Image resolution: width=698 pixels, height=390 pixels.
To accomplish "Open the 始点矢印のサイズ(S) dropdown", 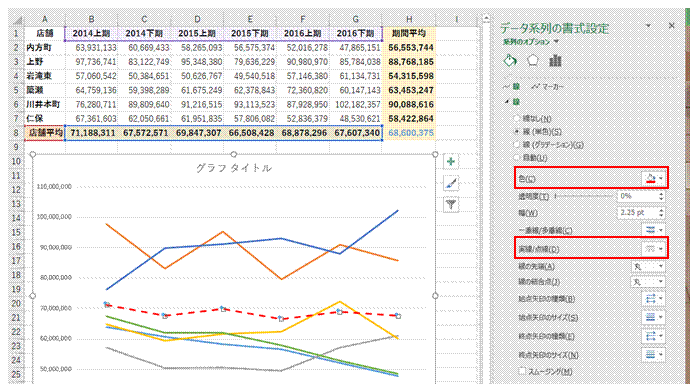I will tap(654, 317).
